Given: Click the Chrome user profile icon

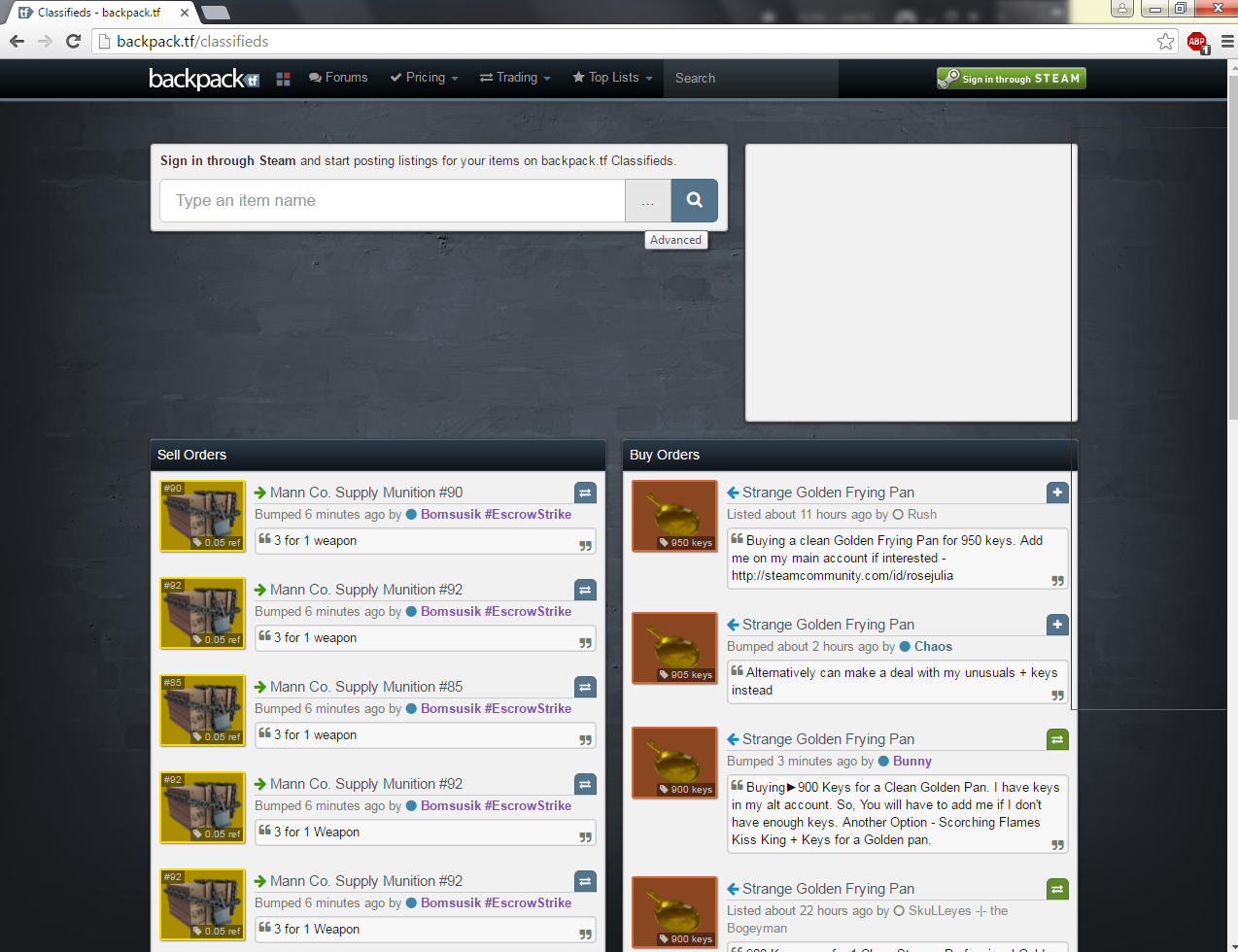Looking at the screenshot, I should pyautogui.click(x=1121, y=8).
